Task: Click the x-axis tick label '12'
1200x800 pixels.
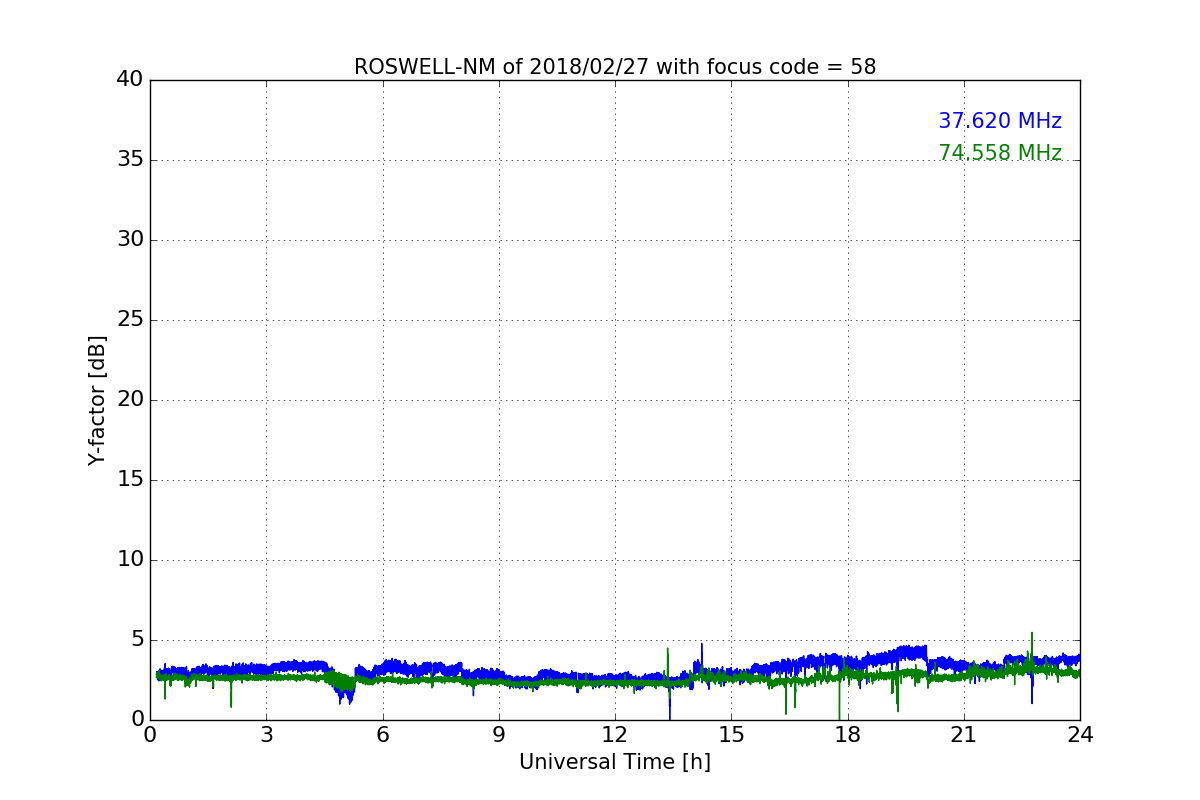Action: tap(615, 734)
